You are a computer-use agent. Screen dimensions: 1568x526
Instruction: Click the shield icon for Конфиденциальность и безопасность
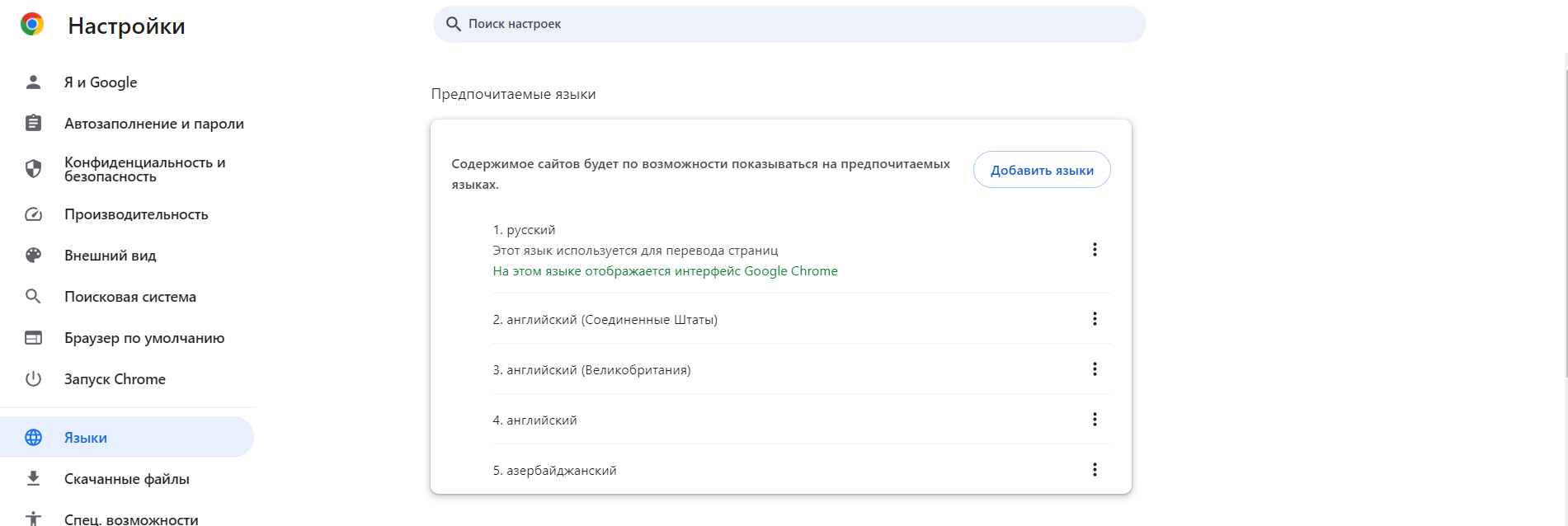[x=33, y=169]
